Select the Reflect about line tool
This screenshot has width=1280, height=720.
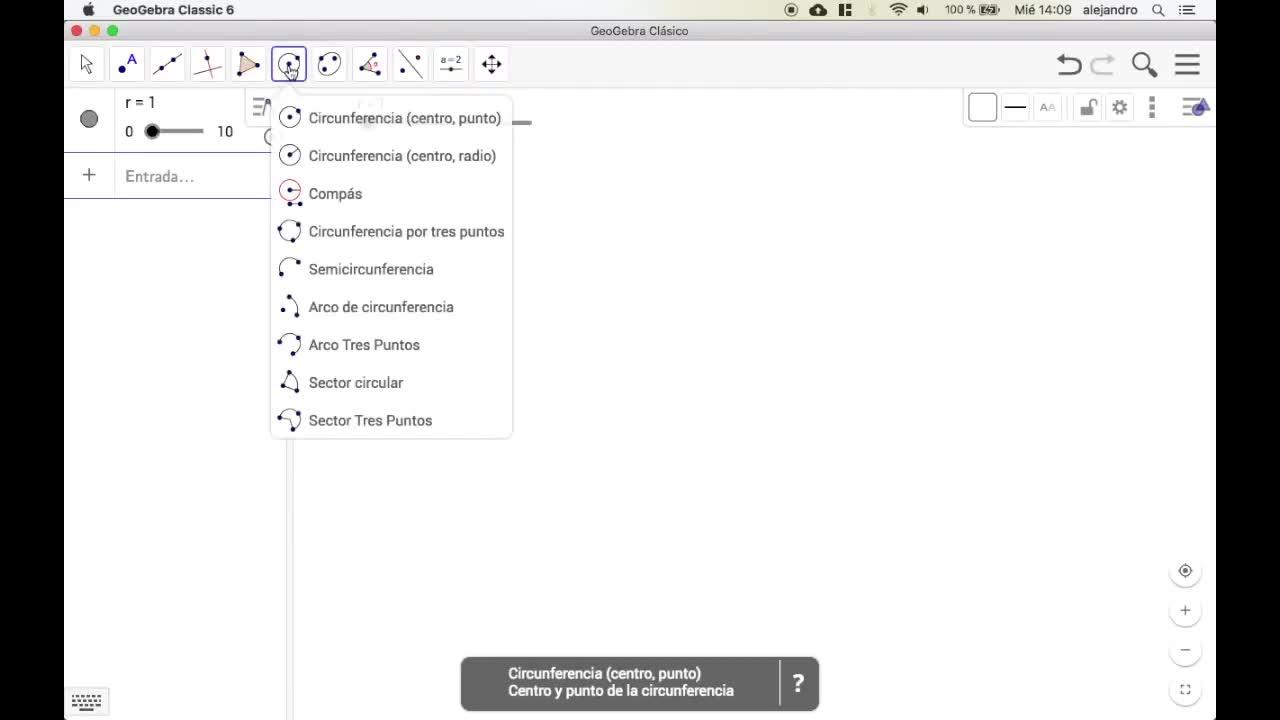coord(410,64)
